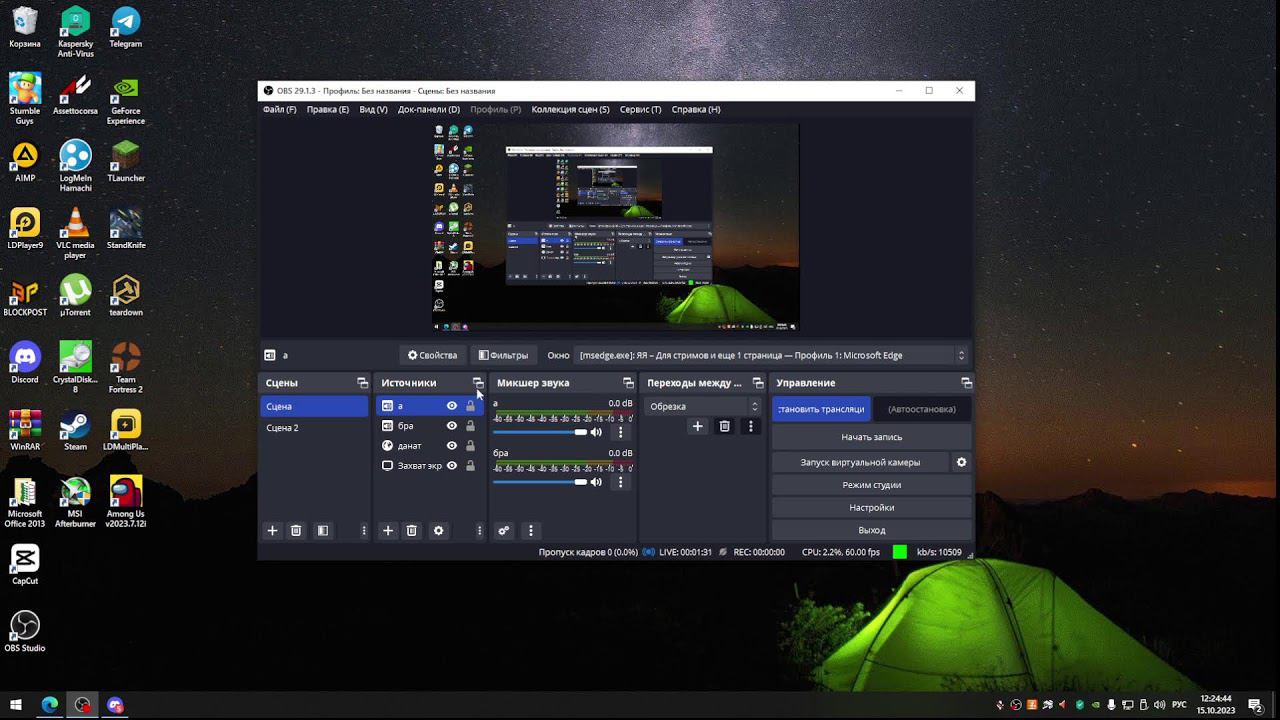Click Начать запись to start recording
The height and width of the screenshot is (720, 1280).
872,437
